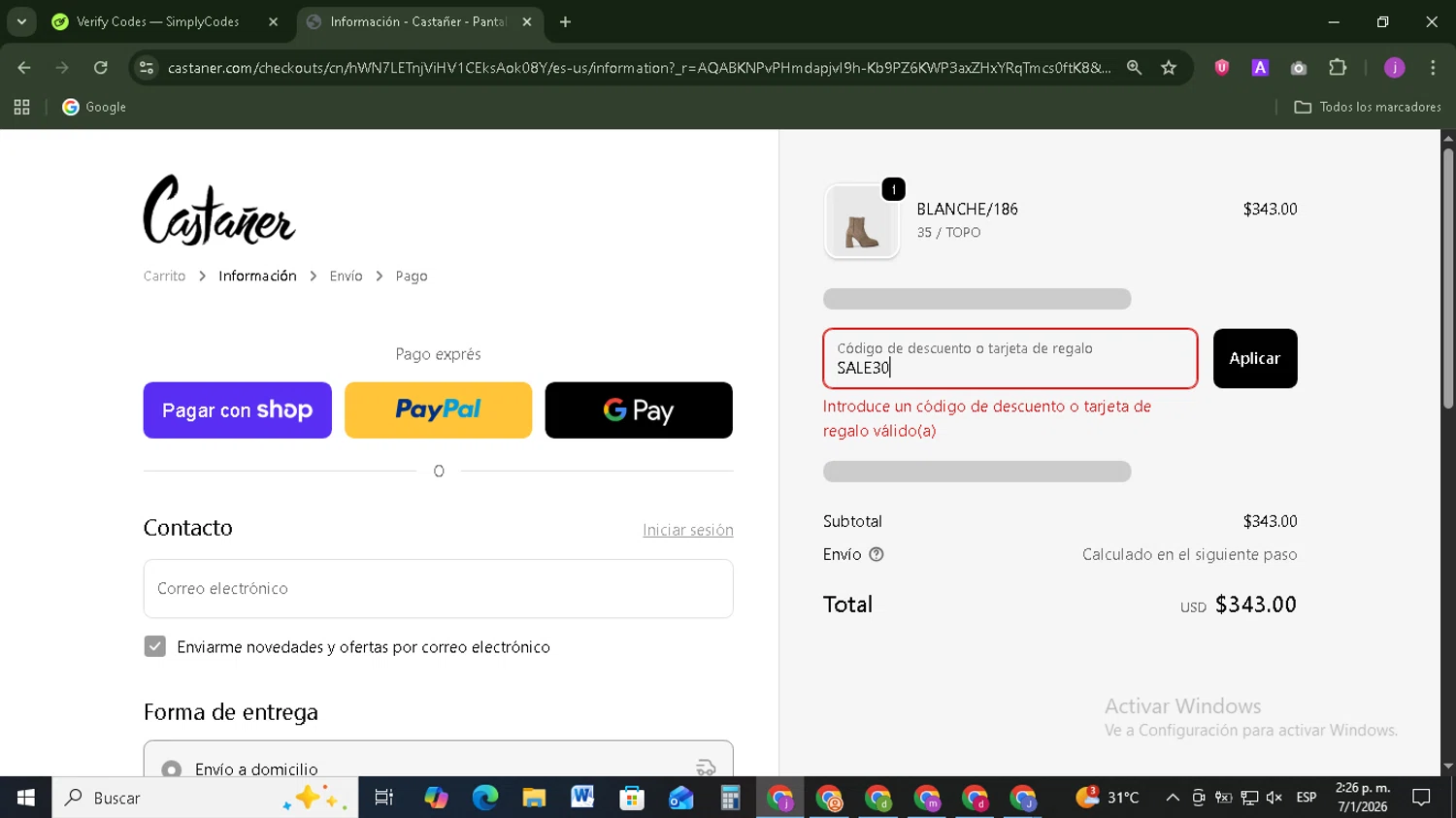Pay with the PayPal button
Image resolution: width=1456 pixels, height=818 pixels.
[438, 410]
